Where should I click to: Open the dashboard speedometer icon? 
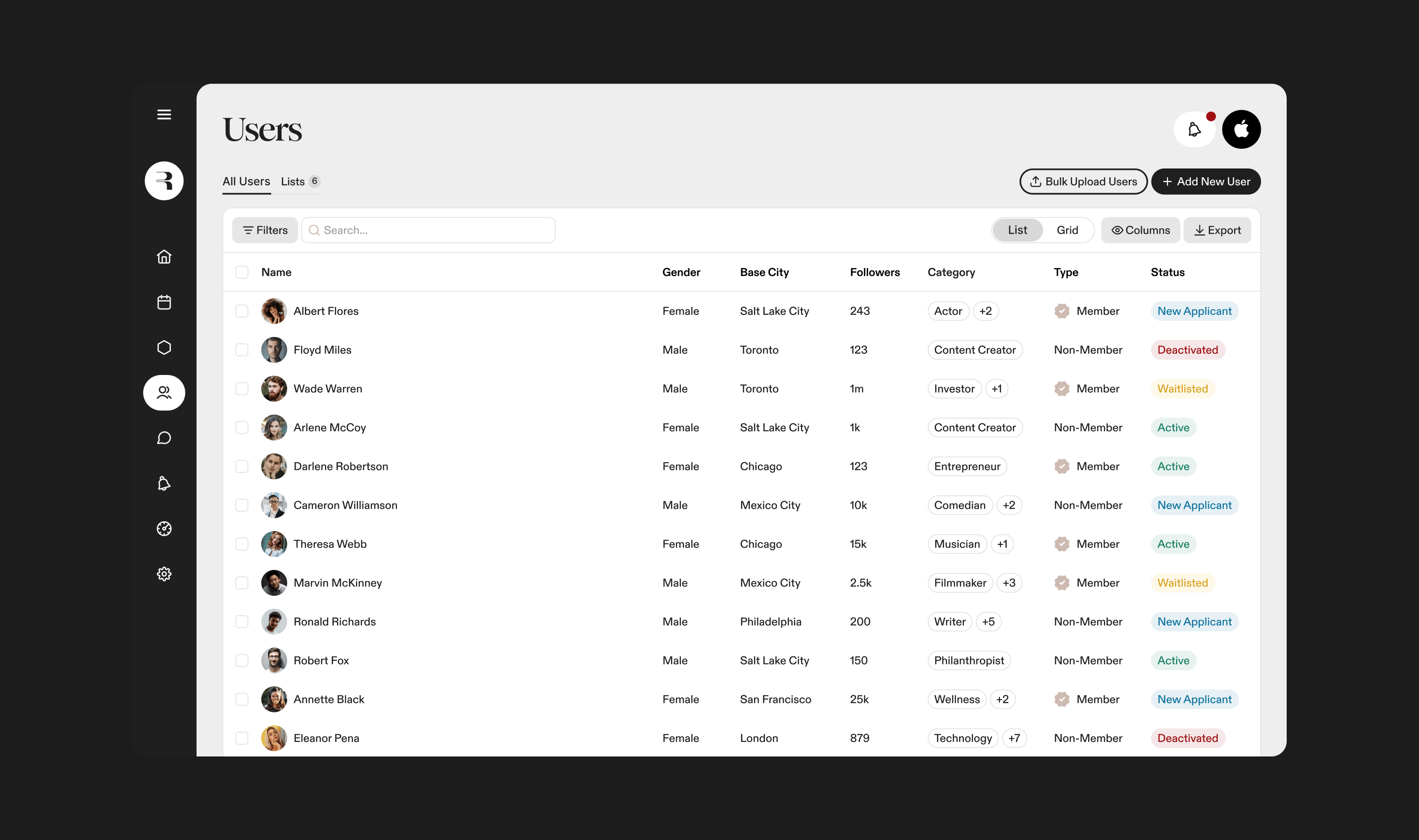[x=164, y=529]
